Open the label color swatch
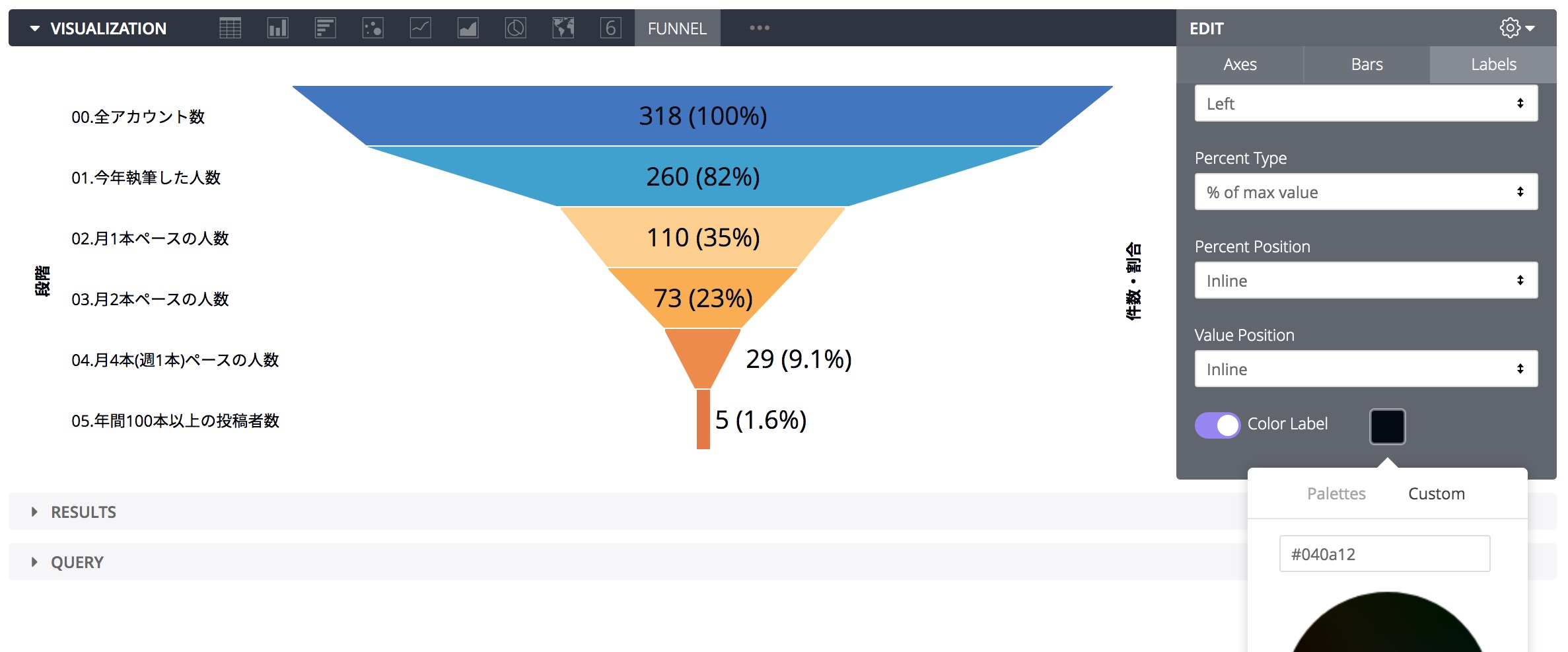Image resolution: width=1568 pixels, height=652 pixels. point(1387,426)
